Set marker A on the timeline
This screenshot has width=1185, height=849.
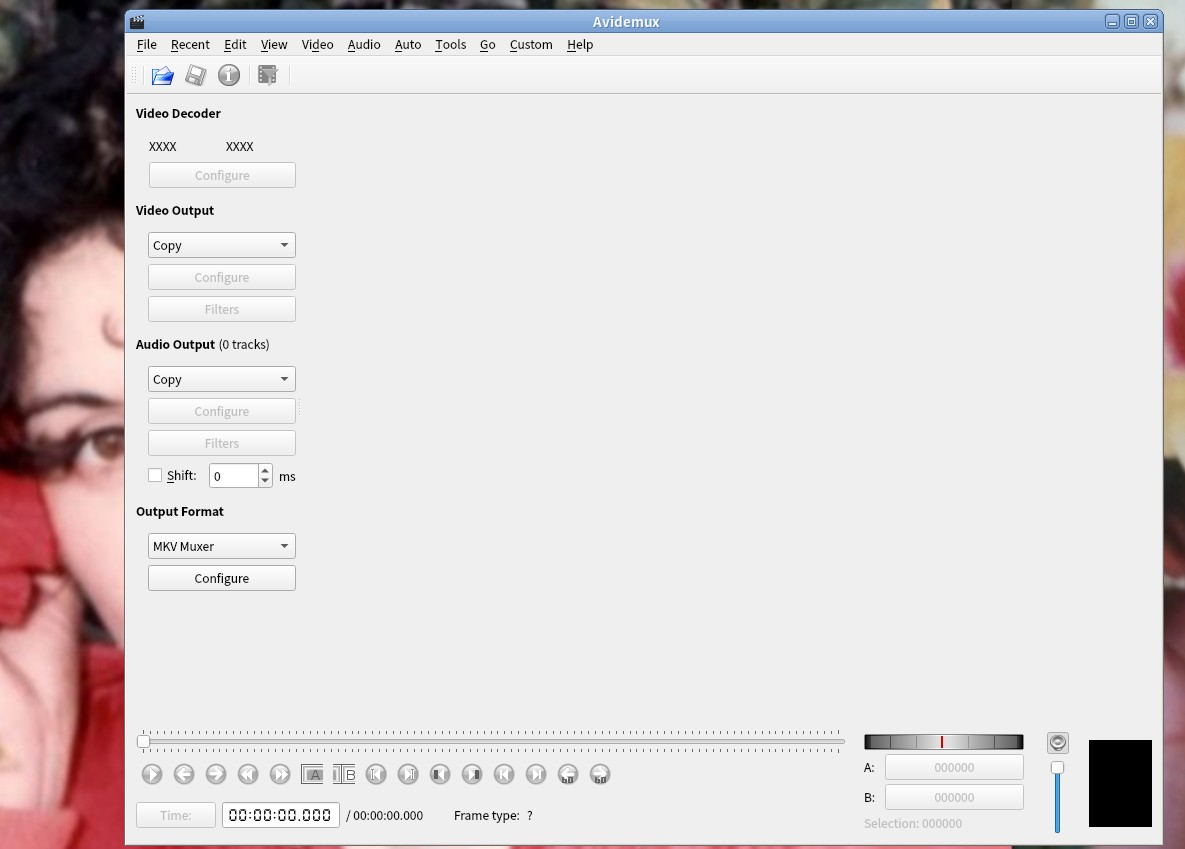[x=313, y=774]
